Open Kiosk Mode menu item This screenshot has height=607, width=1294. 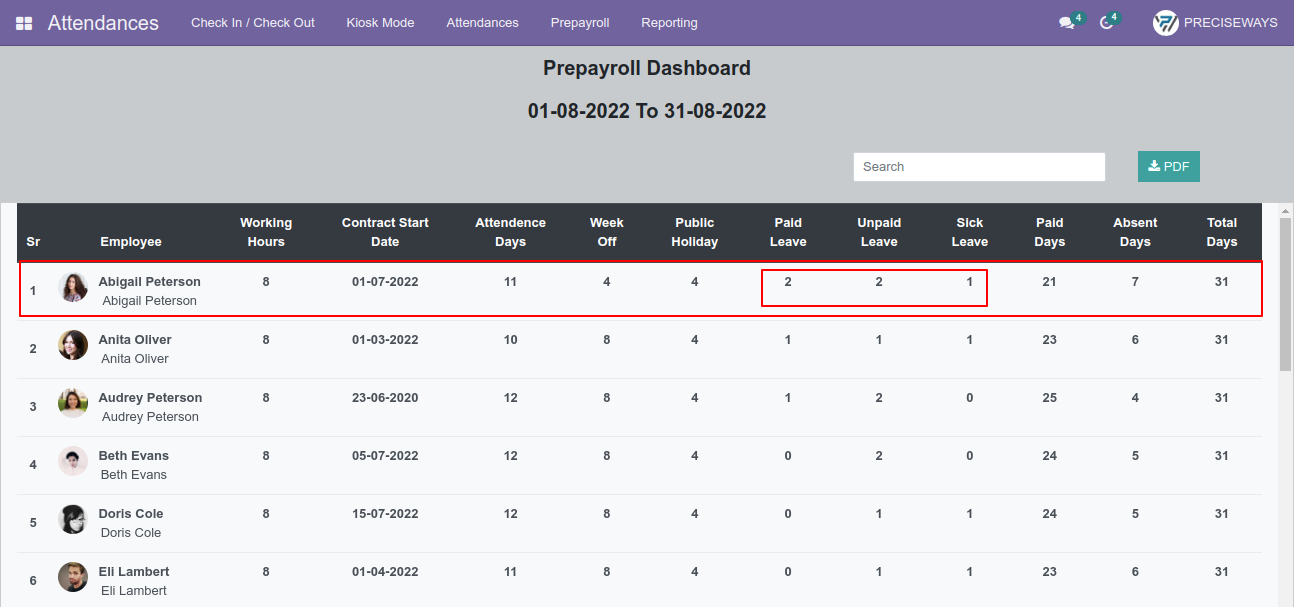[380, 23]
